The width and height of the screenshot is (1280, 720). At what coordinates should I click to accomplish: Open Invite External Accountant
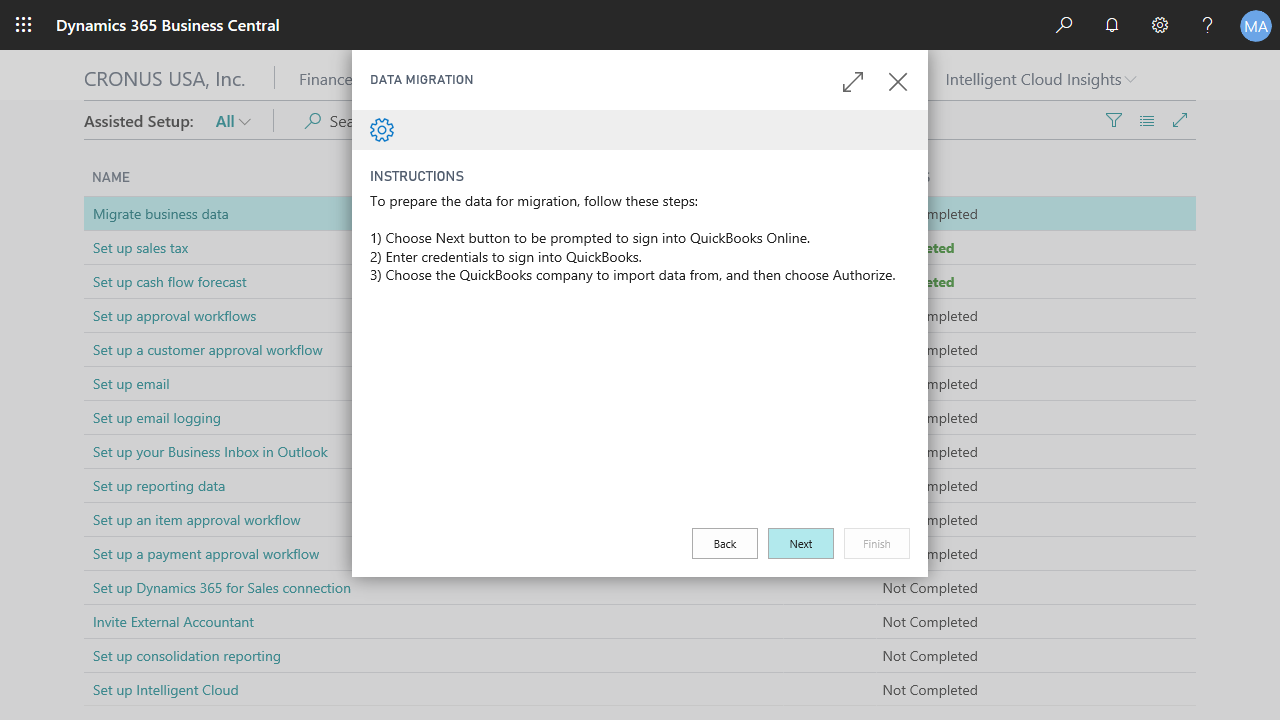coord(174,622)
